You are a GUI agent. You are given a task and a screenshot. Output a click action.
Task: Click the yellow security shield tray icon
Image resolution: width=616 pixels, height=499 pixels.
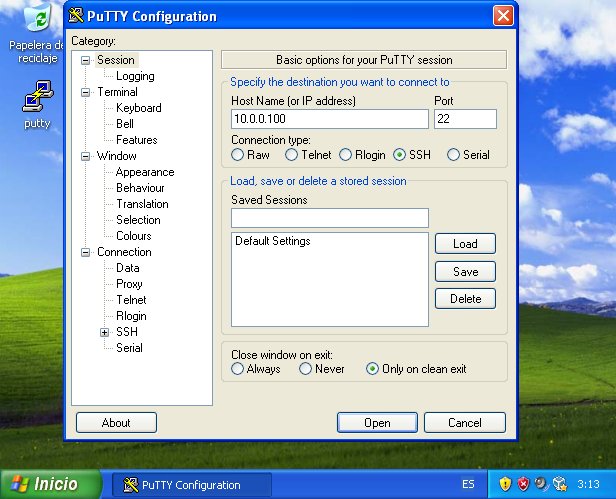[505, 484]
